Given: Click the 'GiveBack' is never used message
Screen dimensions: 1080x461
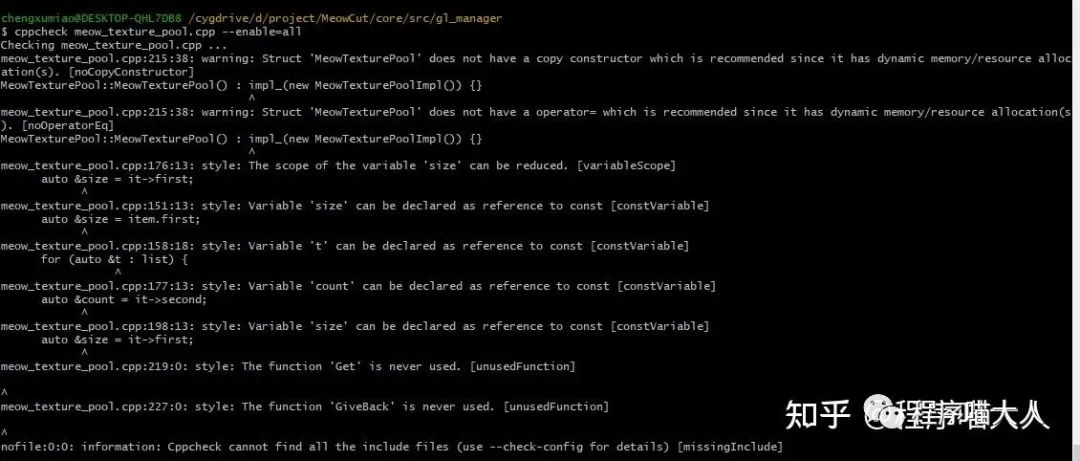Looking at the screenshot, I should tap(372, 406).
